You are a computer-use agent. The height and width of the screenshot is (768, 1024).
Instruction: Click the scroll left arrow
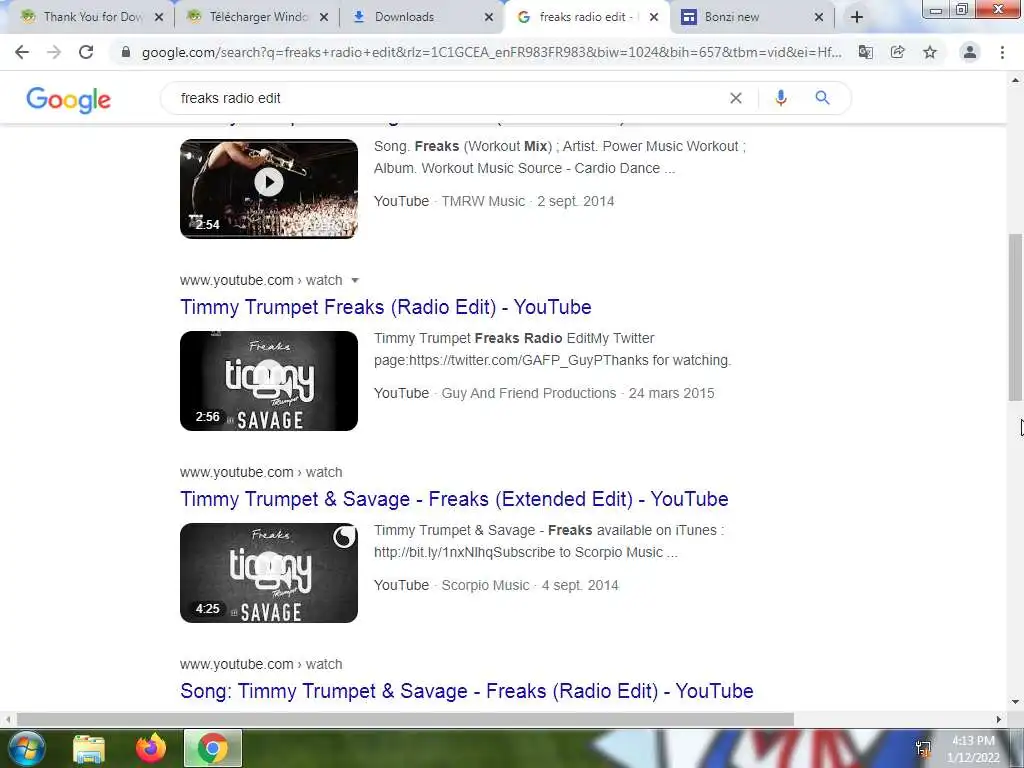pyautogui.click(x=7, y=719)
